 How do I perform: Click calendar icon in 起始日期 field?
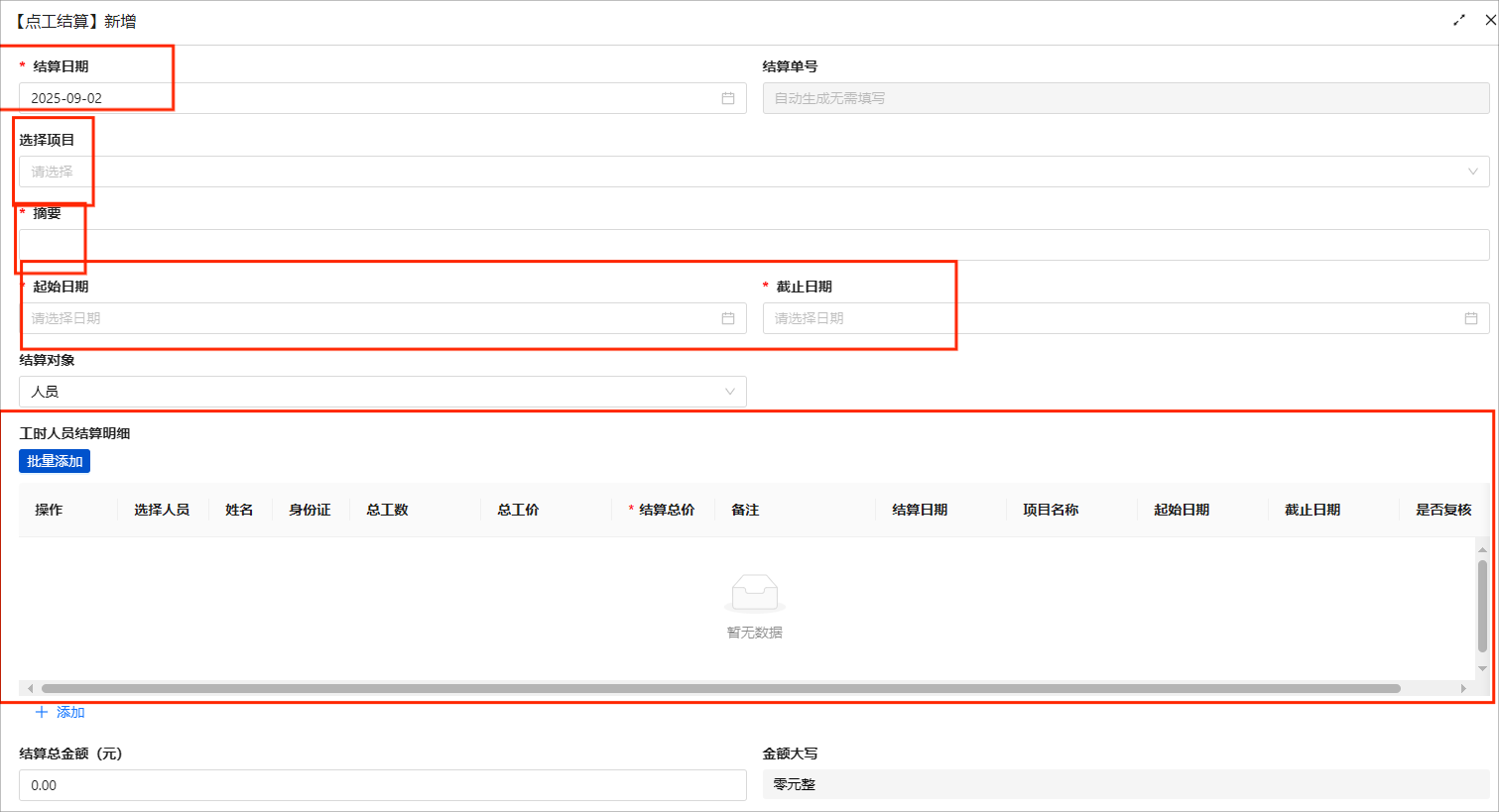click(x=727, y=318)
